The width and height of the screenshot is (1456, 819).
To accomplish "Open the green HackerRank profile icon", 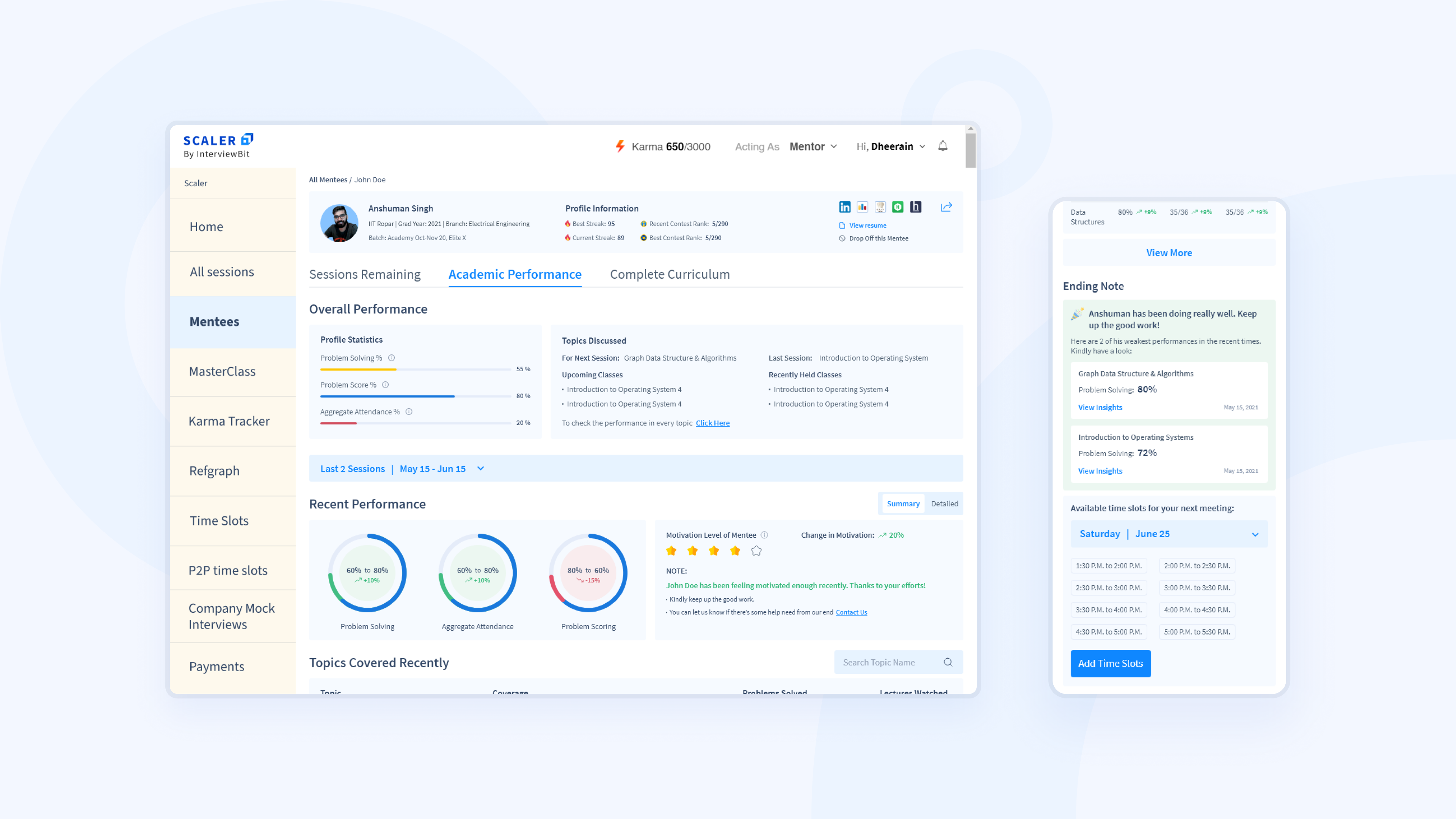I will (897, 207).
